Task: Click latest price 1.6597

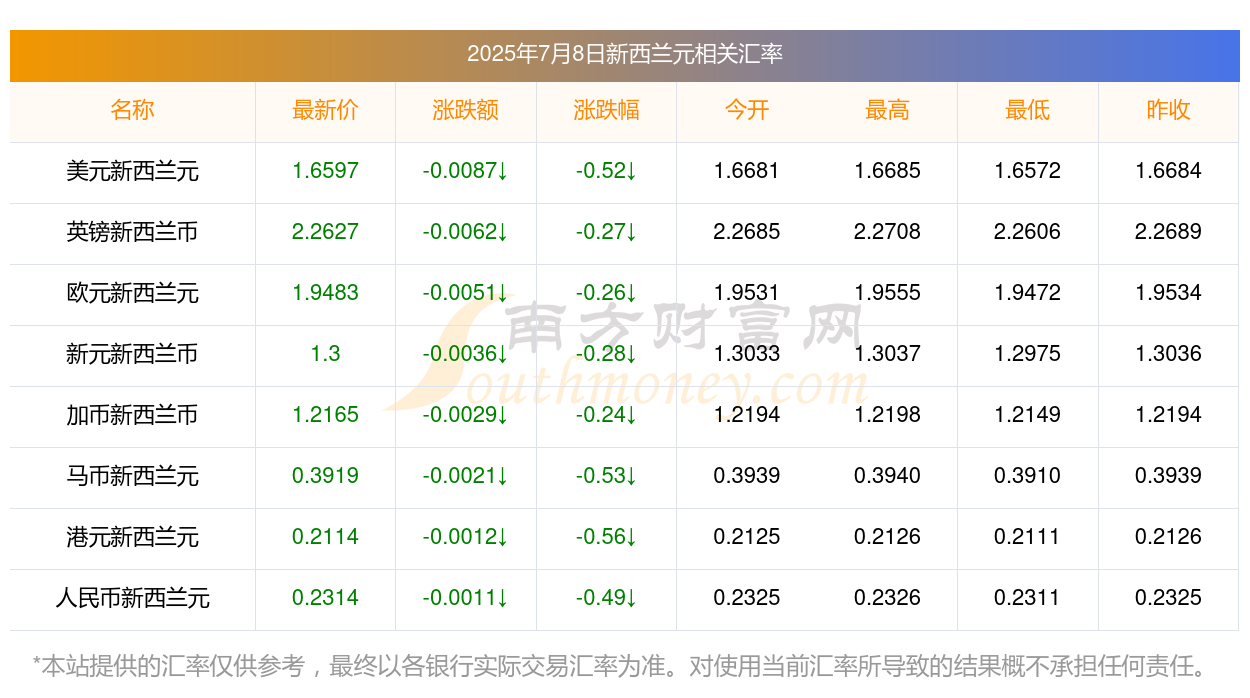Action: tap(325, 171)
